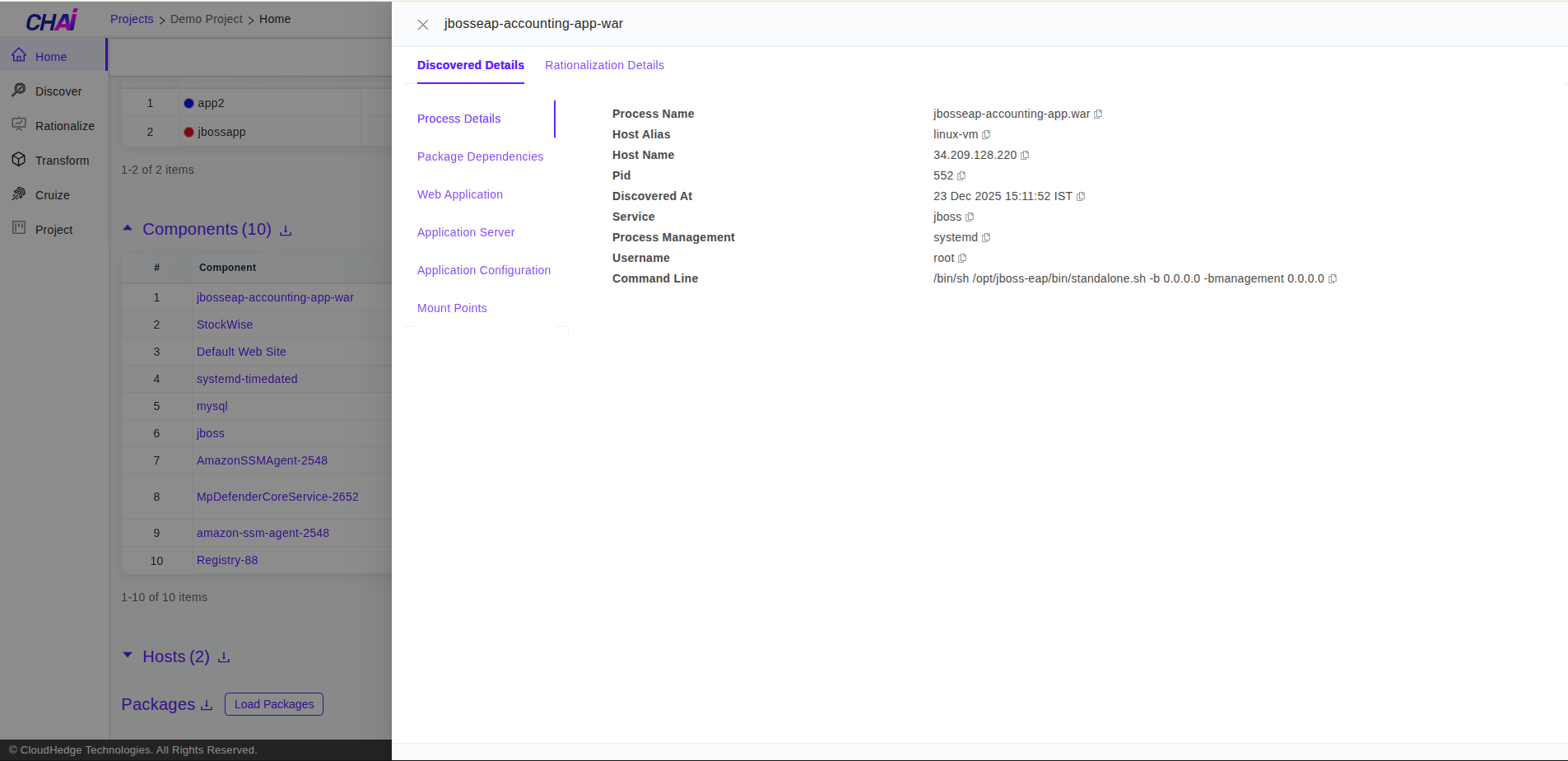Close the jbosseap-accounting-app-war details panel

point(423,25)
